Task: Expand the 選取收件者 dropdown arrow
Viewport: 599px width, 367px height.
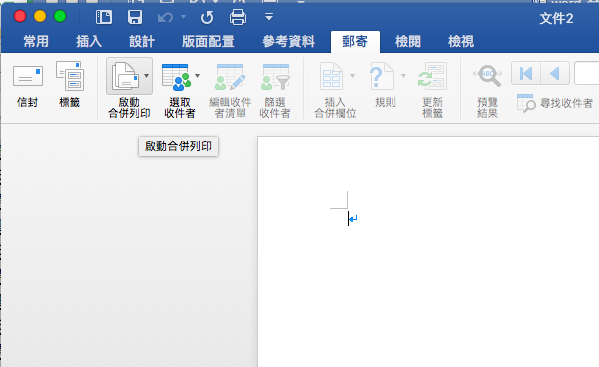Action: 198,76
